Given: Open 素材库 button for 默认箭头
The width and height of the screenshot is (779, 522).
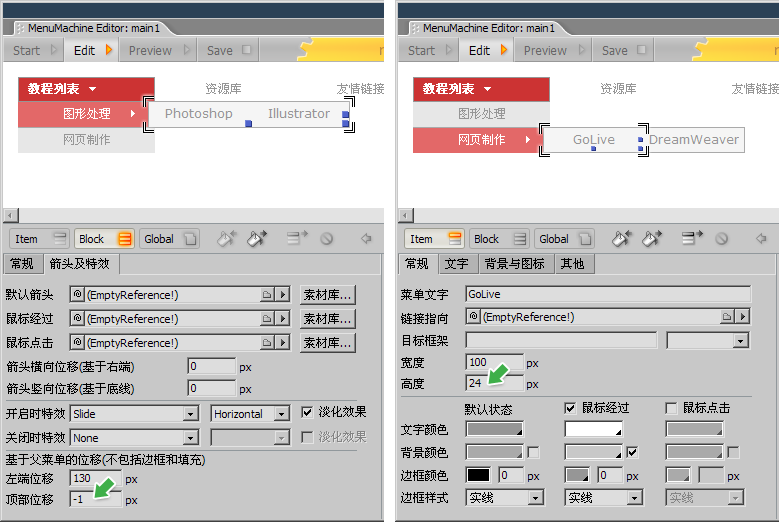Looking at the screenshot, I should (x=327, y=295).
